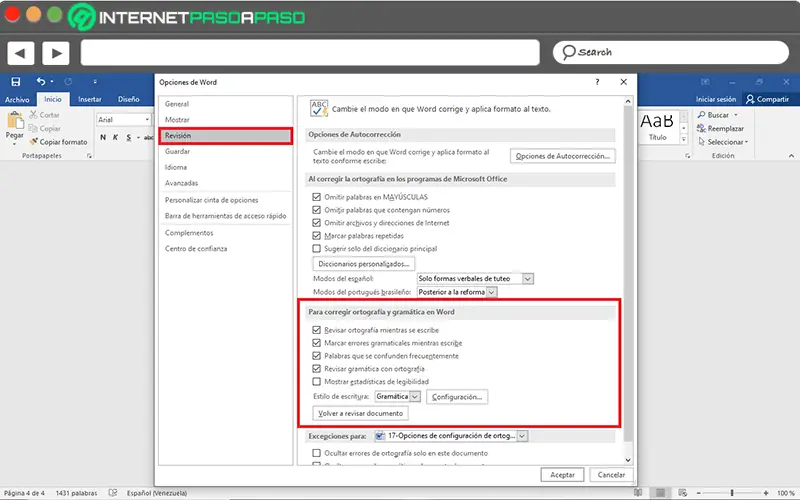Image resolution: width=800 pixels, height=500 pixels.
Task: Click the Save icon in Word quick access
Action: (x=16, y=82)
